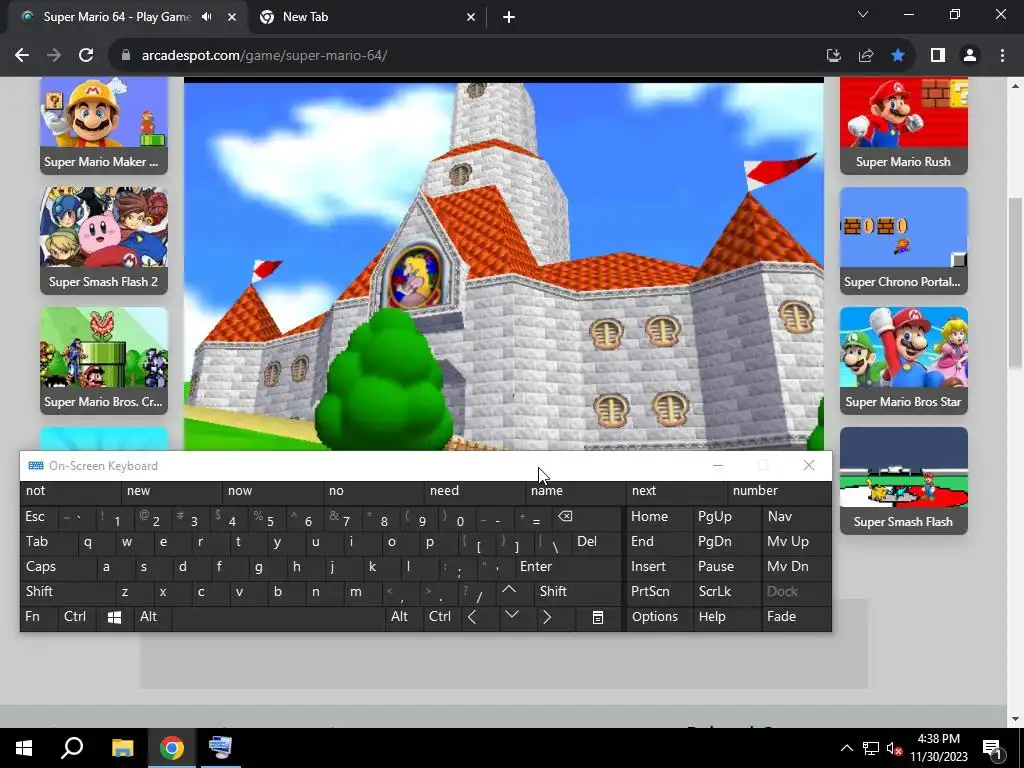Reload the Super Mario 64 page
Viewport: 1024px width, 768px height.
point(86,56)
